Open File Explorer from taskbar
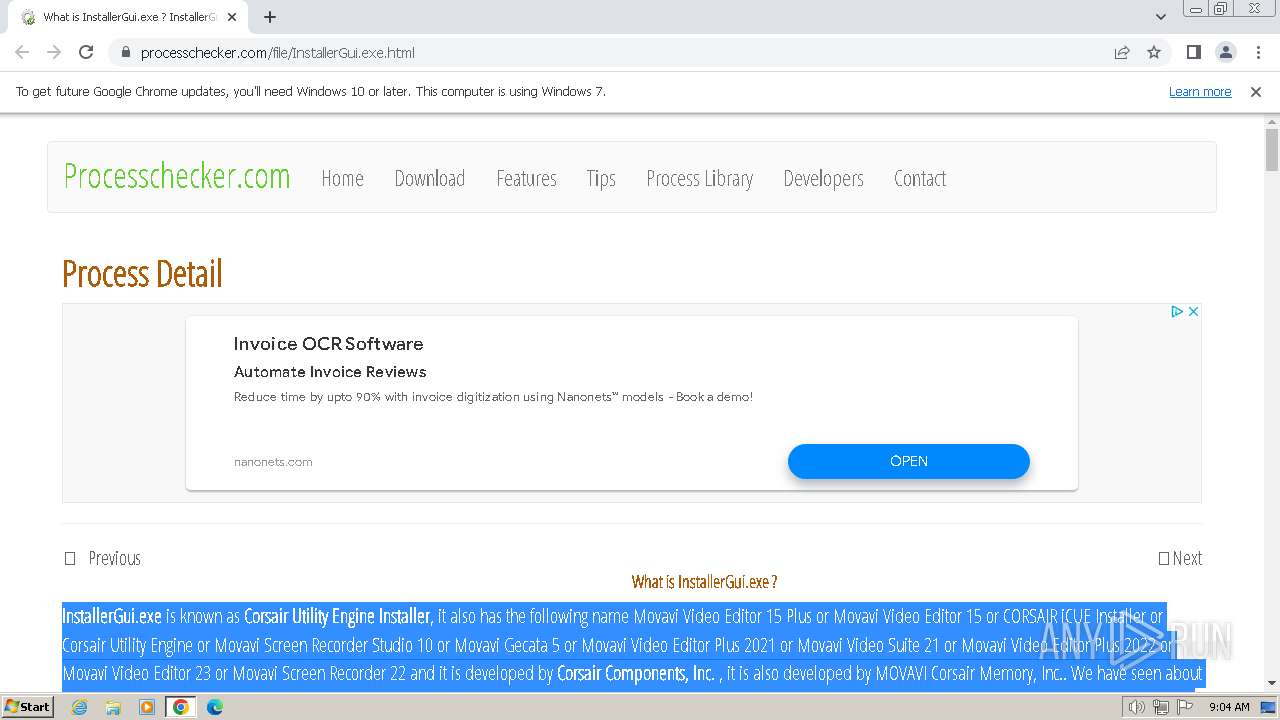Image resolution: width=1280 pixels, height=720 pixels. point(113,707)
